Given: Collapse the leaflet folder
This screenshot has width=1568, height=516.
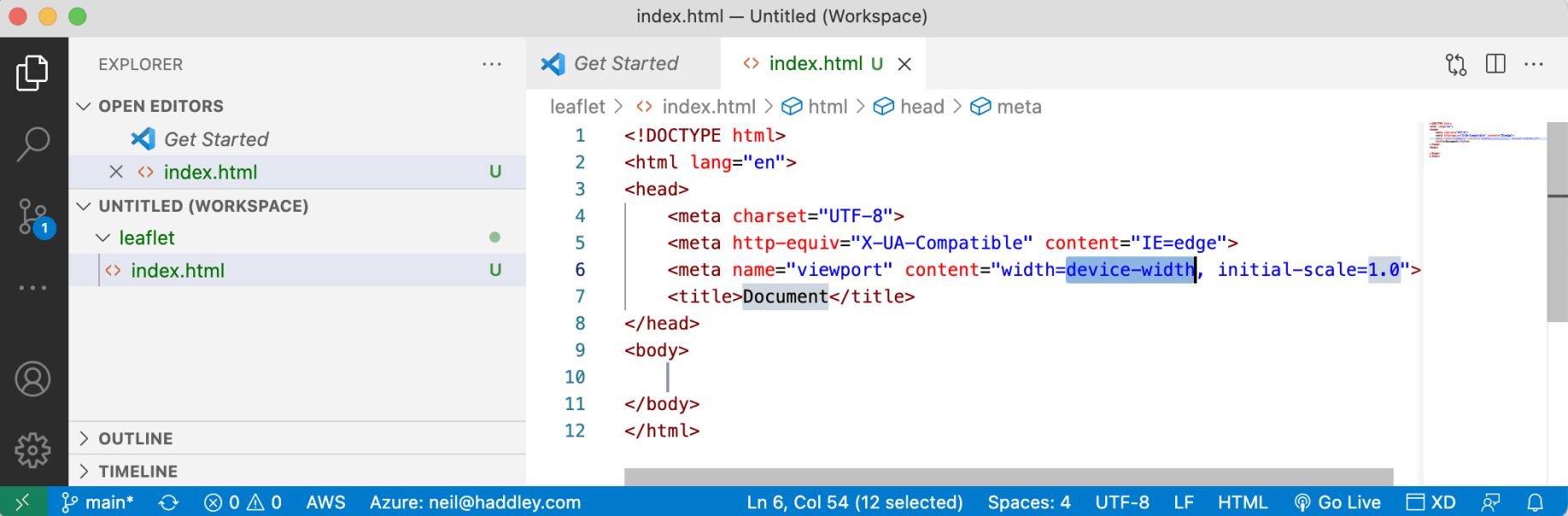Looking at the screenshot, I should tap(103, 237).
